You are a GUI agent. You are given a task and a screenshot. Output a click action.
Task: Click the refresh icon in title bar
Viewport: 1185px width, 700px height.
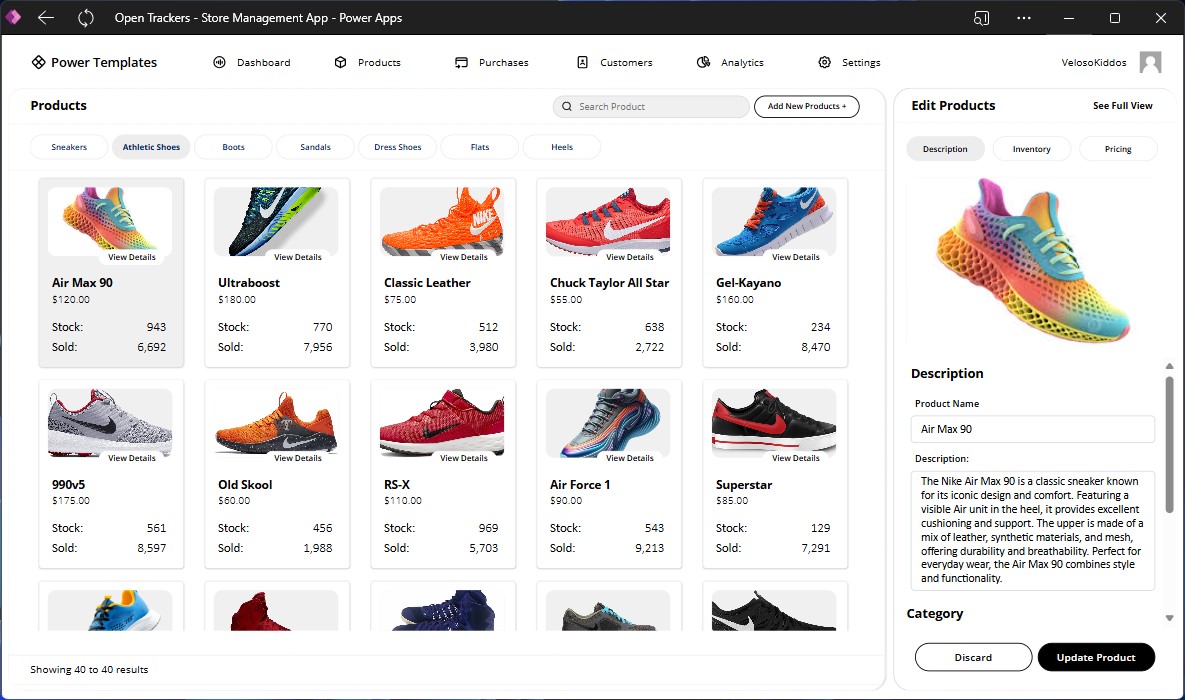[86, 18]
